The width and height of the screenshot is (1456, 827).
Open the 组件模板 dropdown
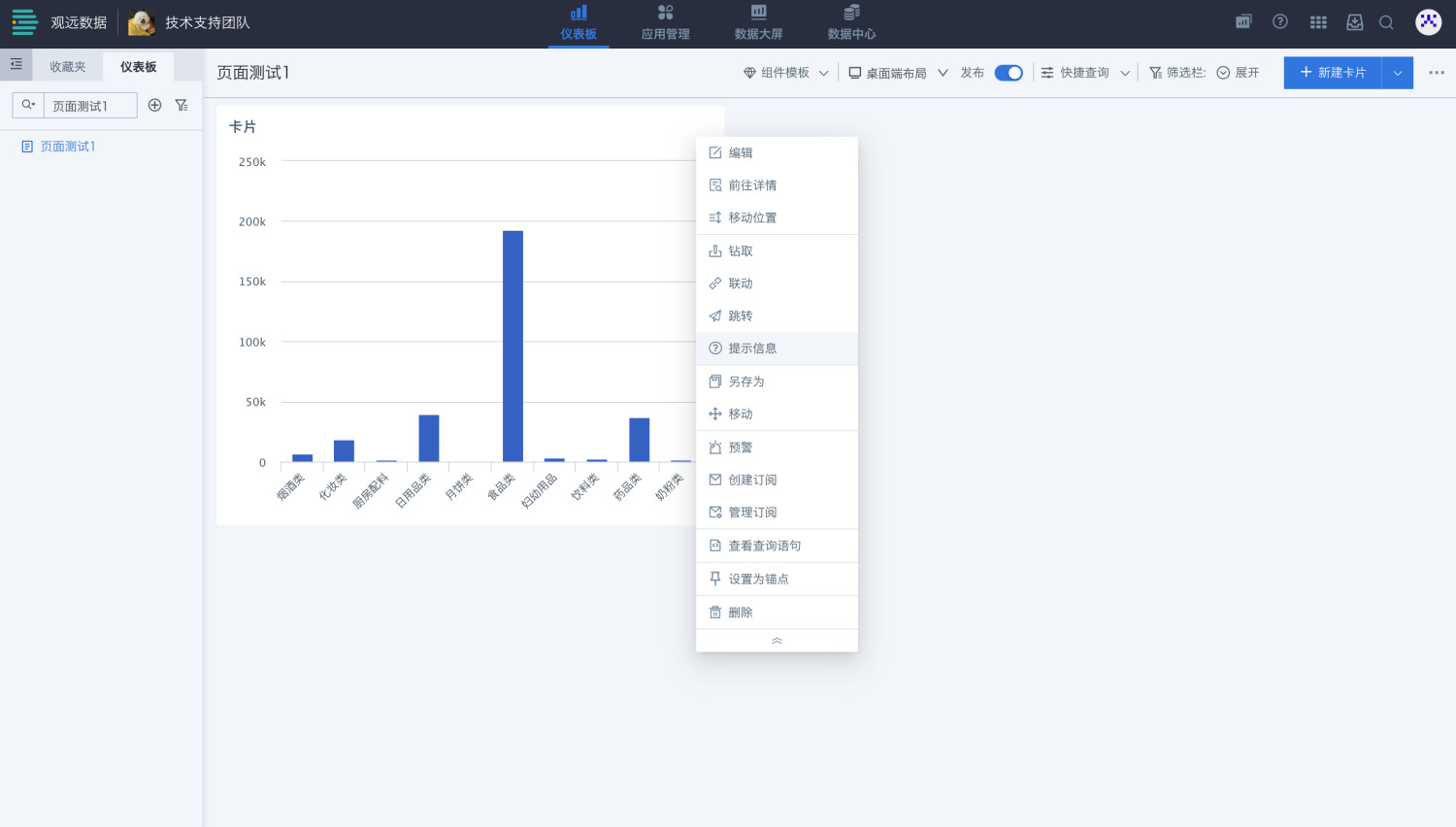(x=785, y=73)
